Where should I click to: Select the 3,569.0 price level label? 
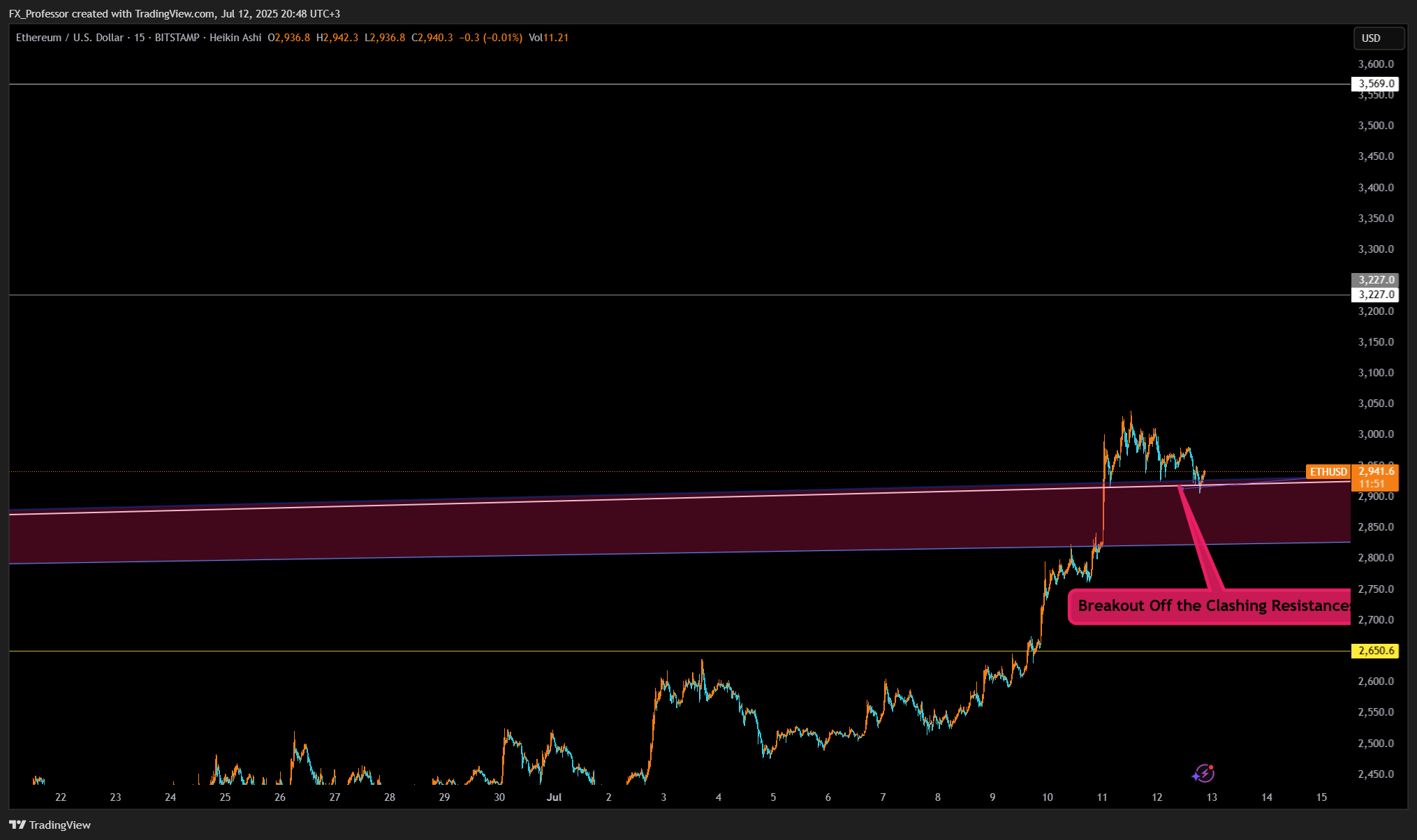[1375, 84]
